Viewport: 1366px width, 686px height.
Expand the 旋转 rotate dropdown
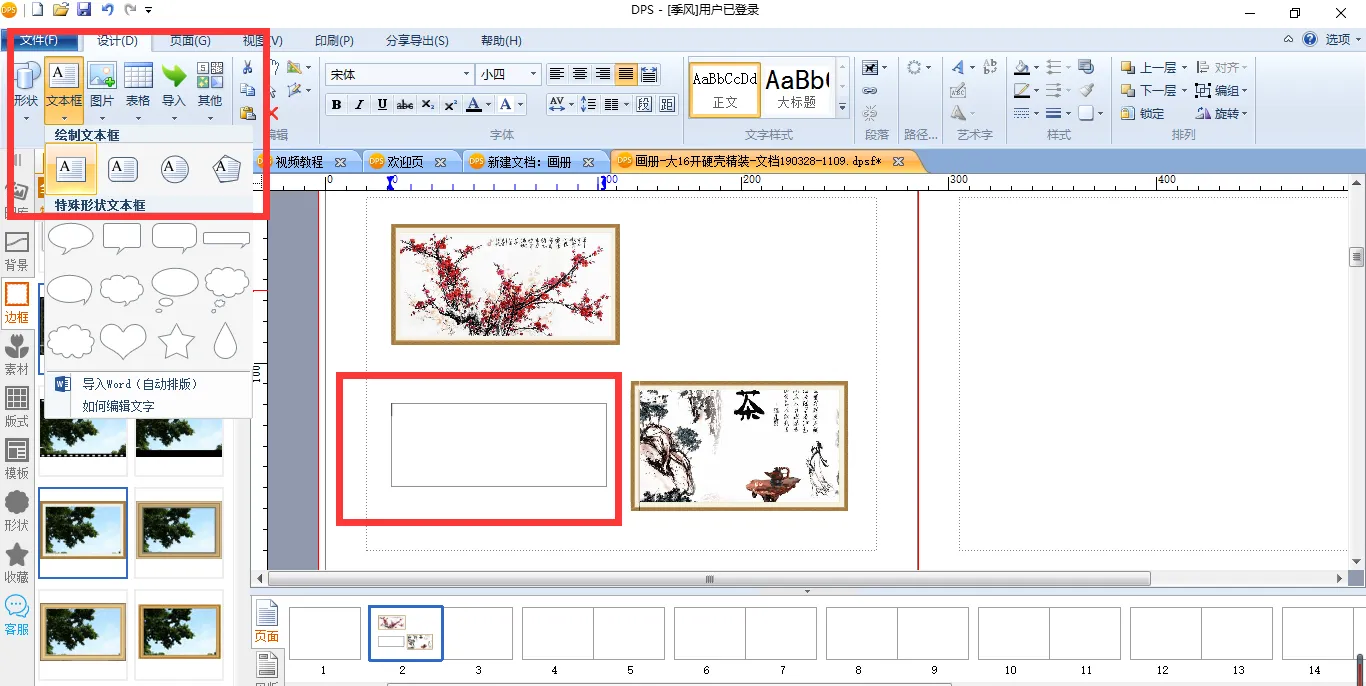[x=1221, y=113]
